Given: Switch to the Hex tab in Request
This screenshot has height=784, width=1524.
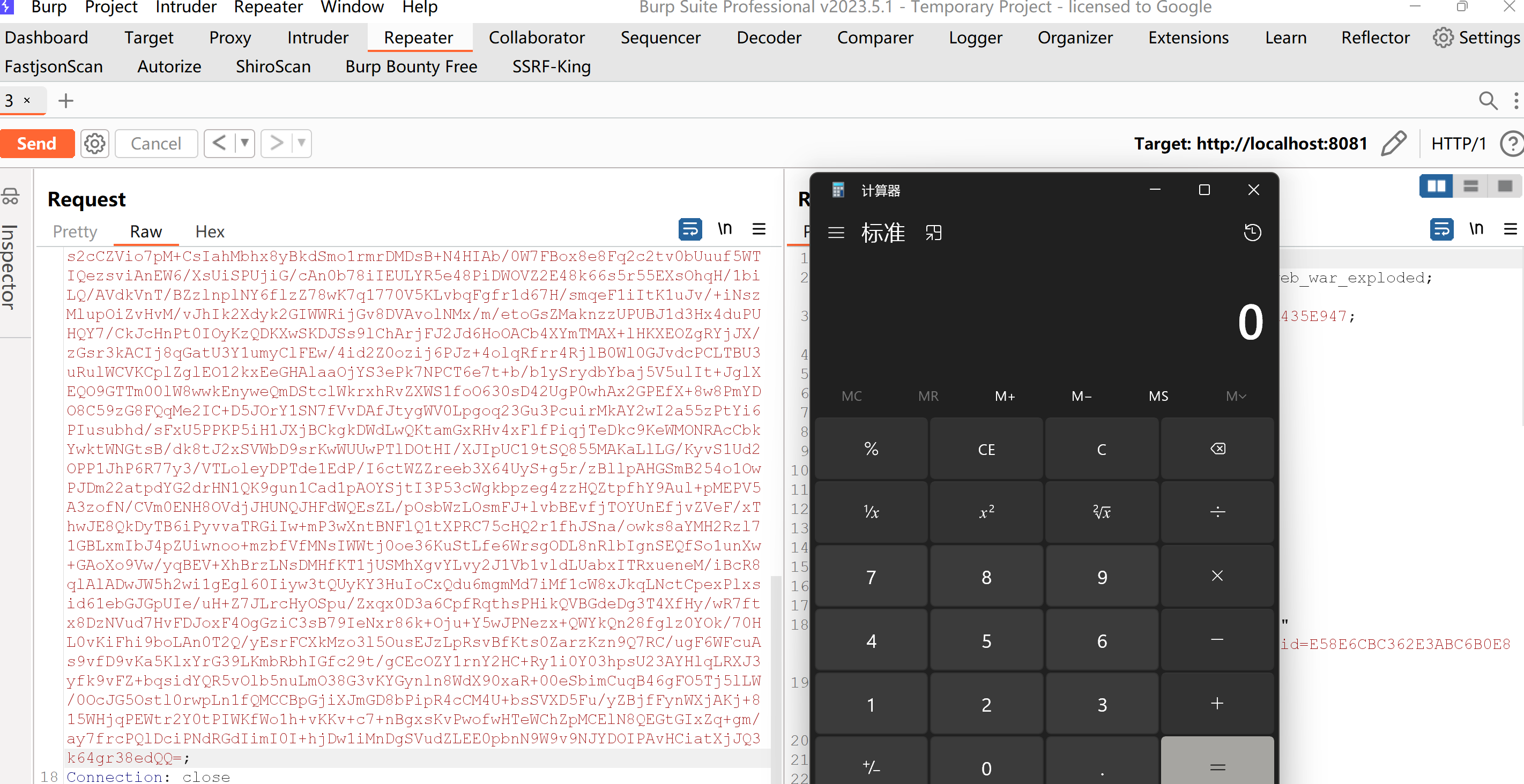Looking at the screenshot, I should (x=210, y=232).
